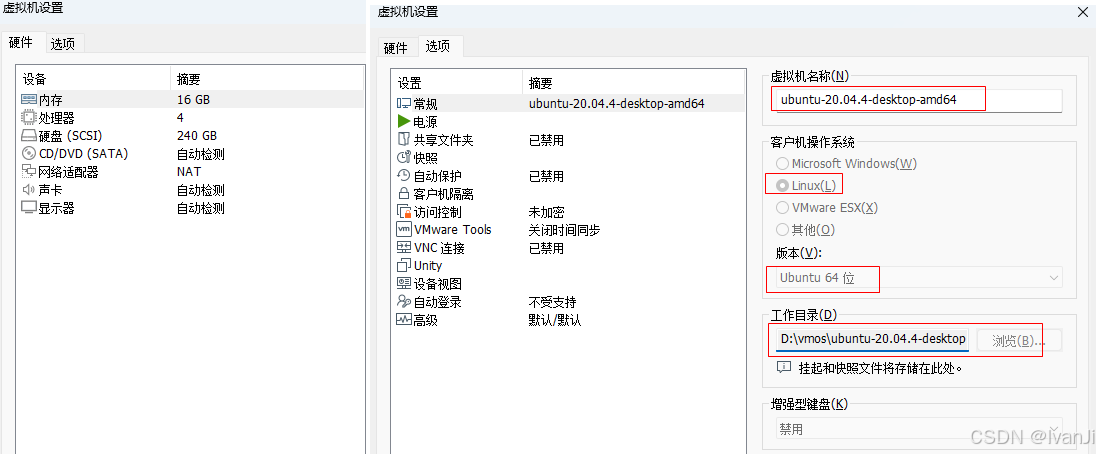This screenshot has width=1099, height=454.
Task: Click the NAT network adapter summary
Action: (x=189, y=172)
